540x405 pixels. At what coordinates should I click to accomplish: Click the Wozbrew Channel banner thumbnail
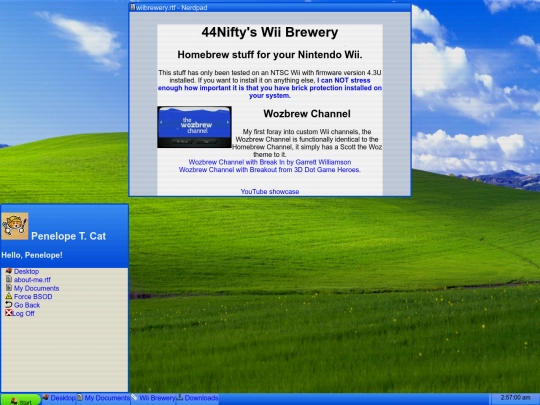point(195,127)
